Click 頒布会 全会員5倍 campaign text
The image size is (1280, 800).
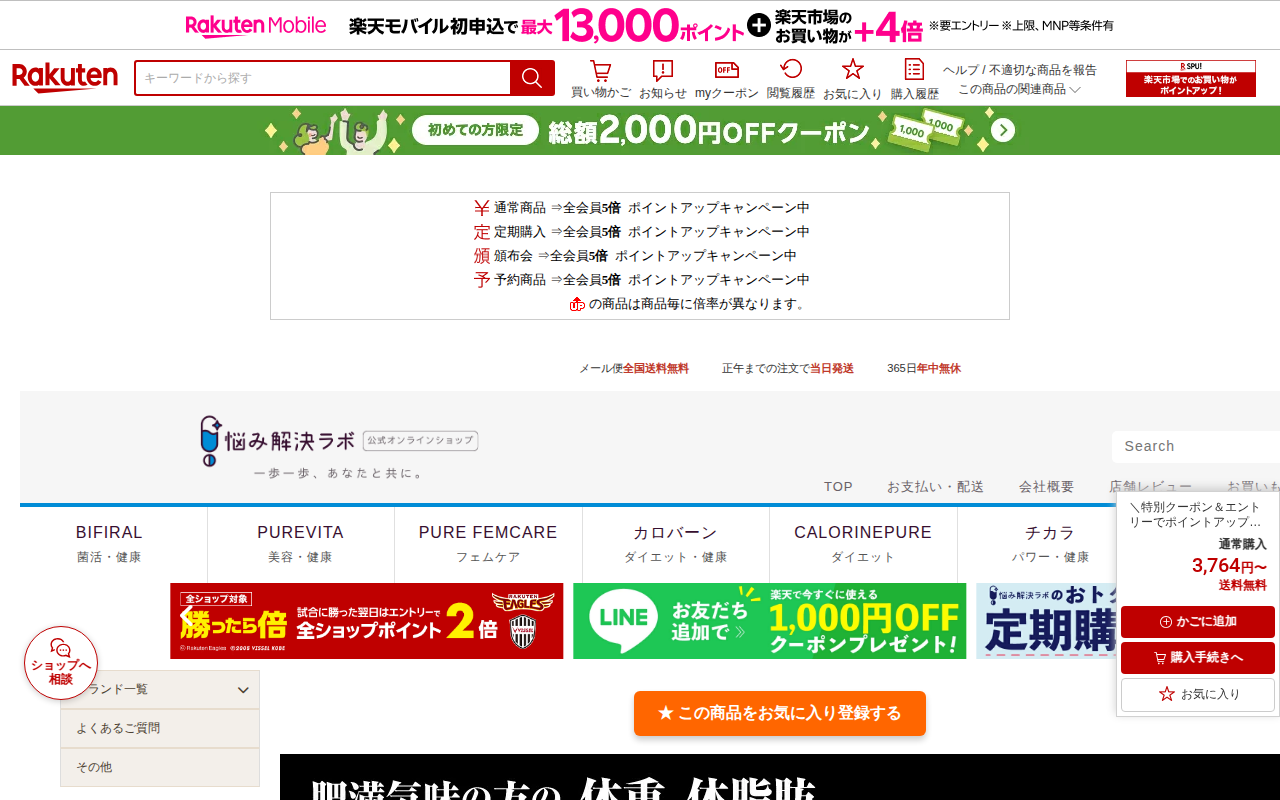pos(635,256)
